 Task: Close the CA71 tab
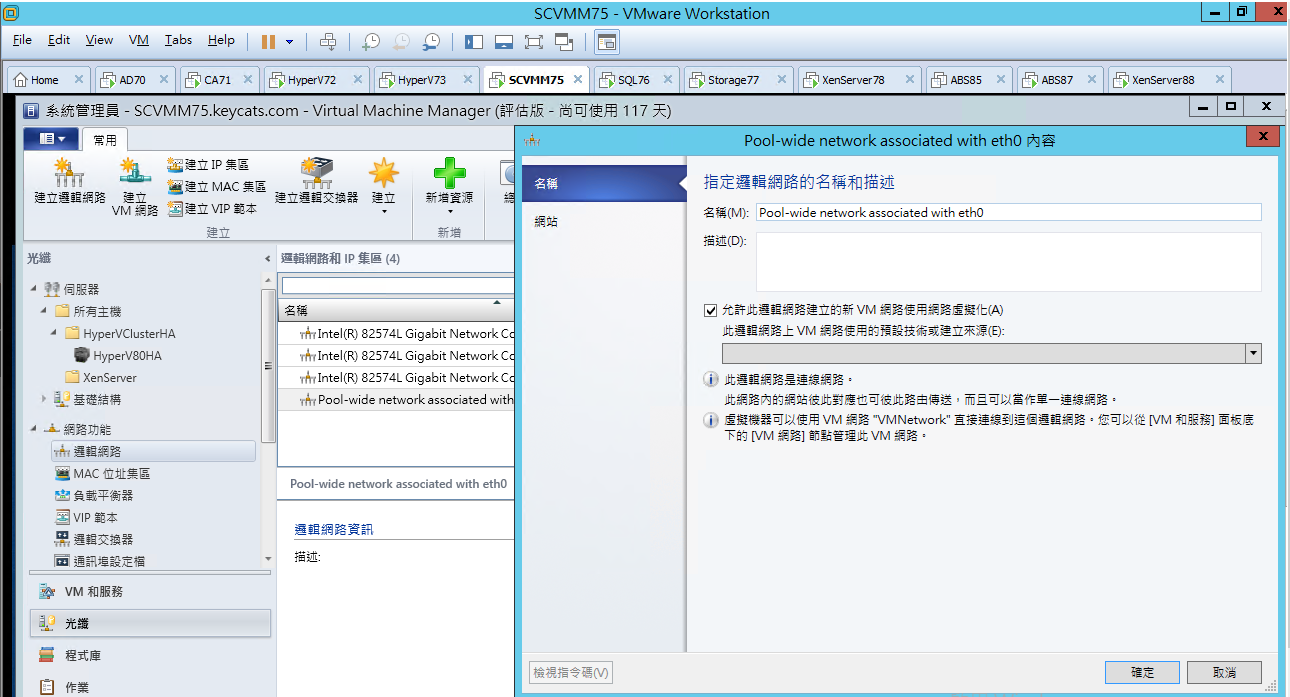(x=247, y=80)
